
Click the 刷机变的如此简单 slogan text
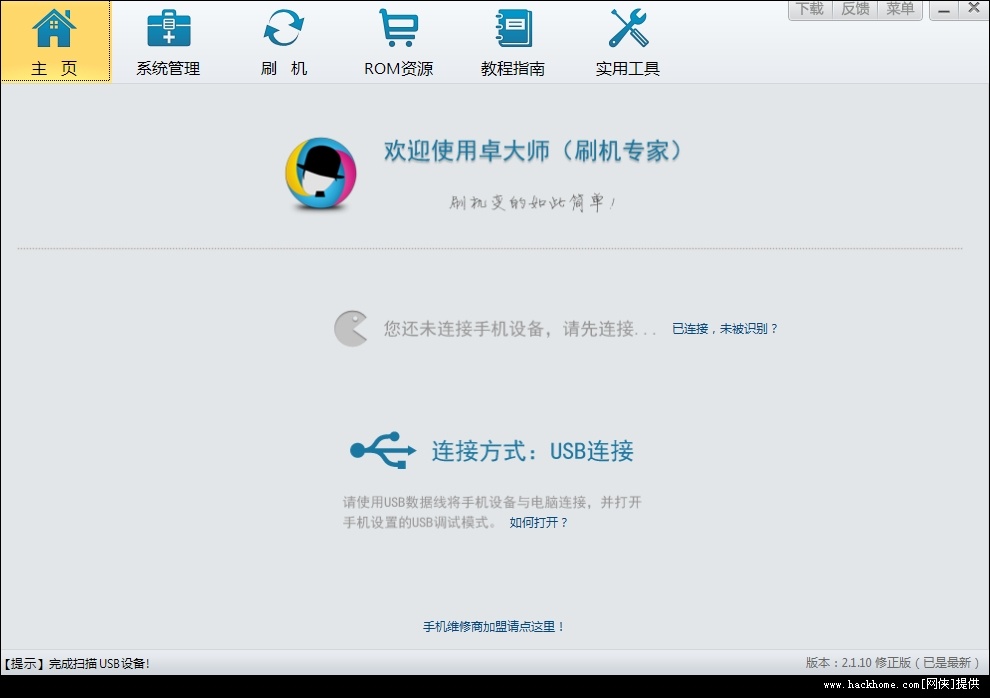[532, 203]
